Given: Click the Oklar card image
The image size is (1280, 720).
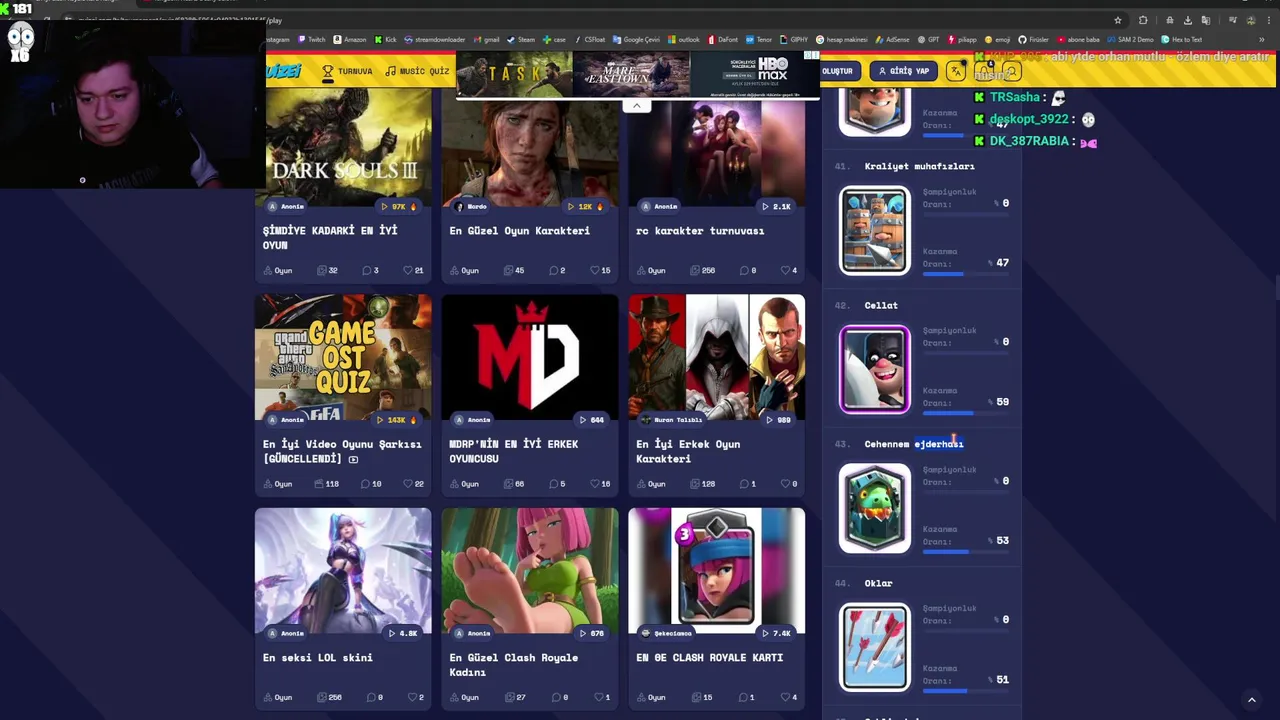Looking at the screenshot, I should pos(875,647).
